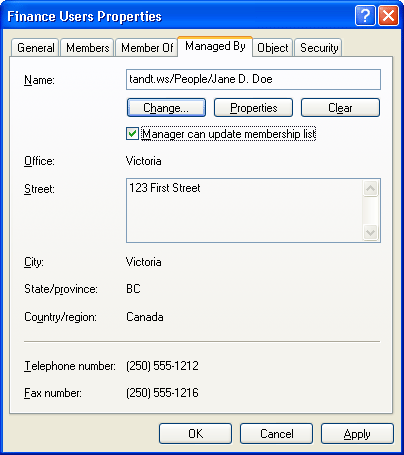Open the Members tab
This screenshot has height=455, width=404.
88,48
